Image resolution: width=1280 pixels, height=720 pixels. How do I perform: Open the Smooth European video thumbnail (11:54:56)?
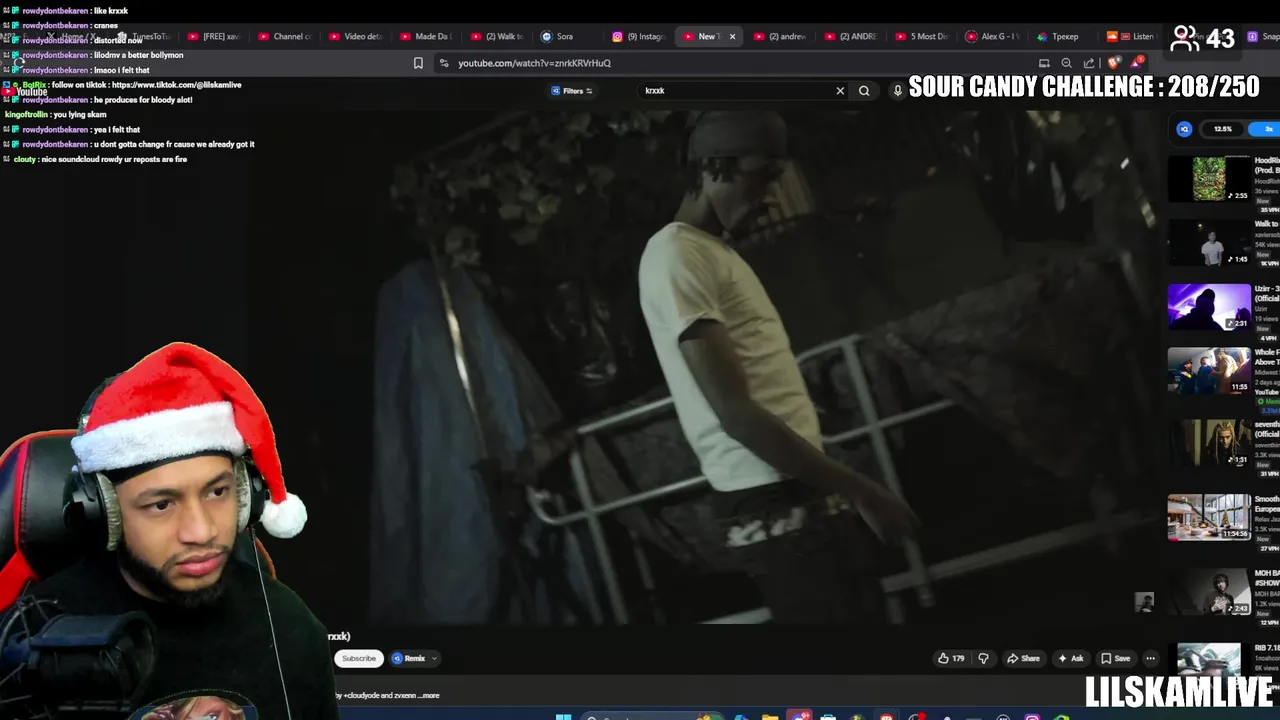[1209, 517]
